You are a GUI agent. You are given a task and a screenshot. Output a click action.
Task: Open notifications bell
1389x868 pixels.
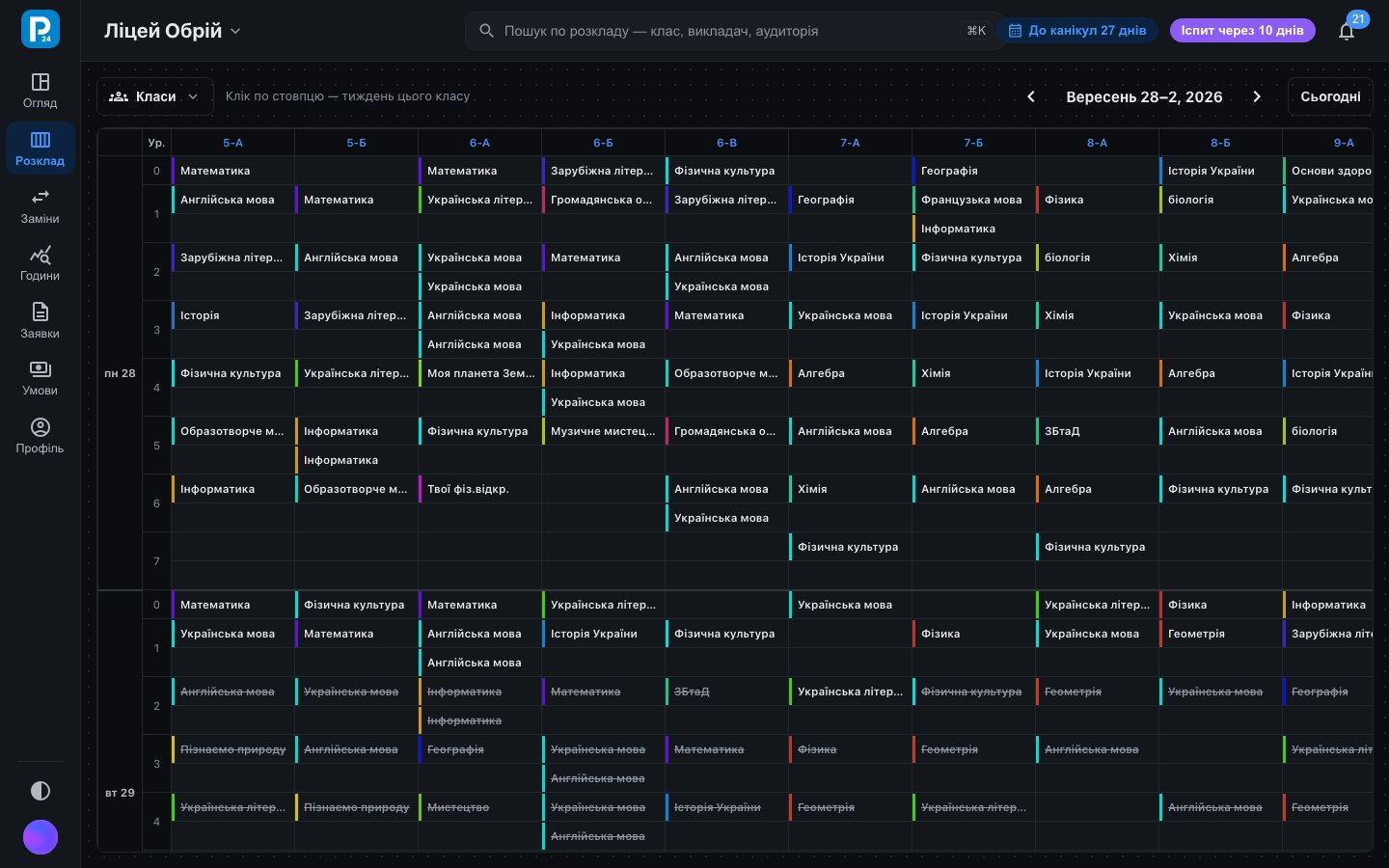(1347, 31)
